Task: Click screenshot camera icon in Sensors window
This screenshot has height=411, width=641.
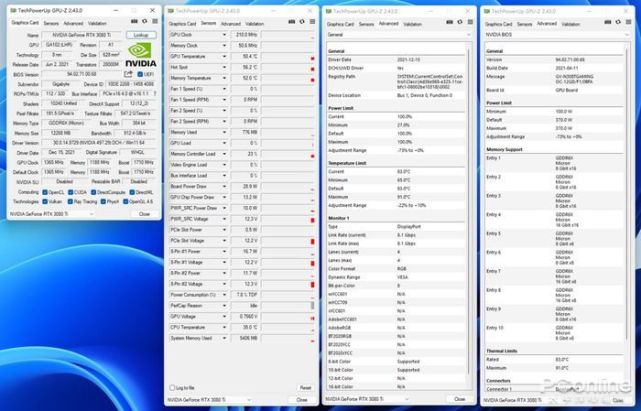Action: coord(291,22)
